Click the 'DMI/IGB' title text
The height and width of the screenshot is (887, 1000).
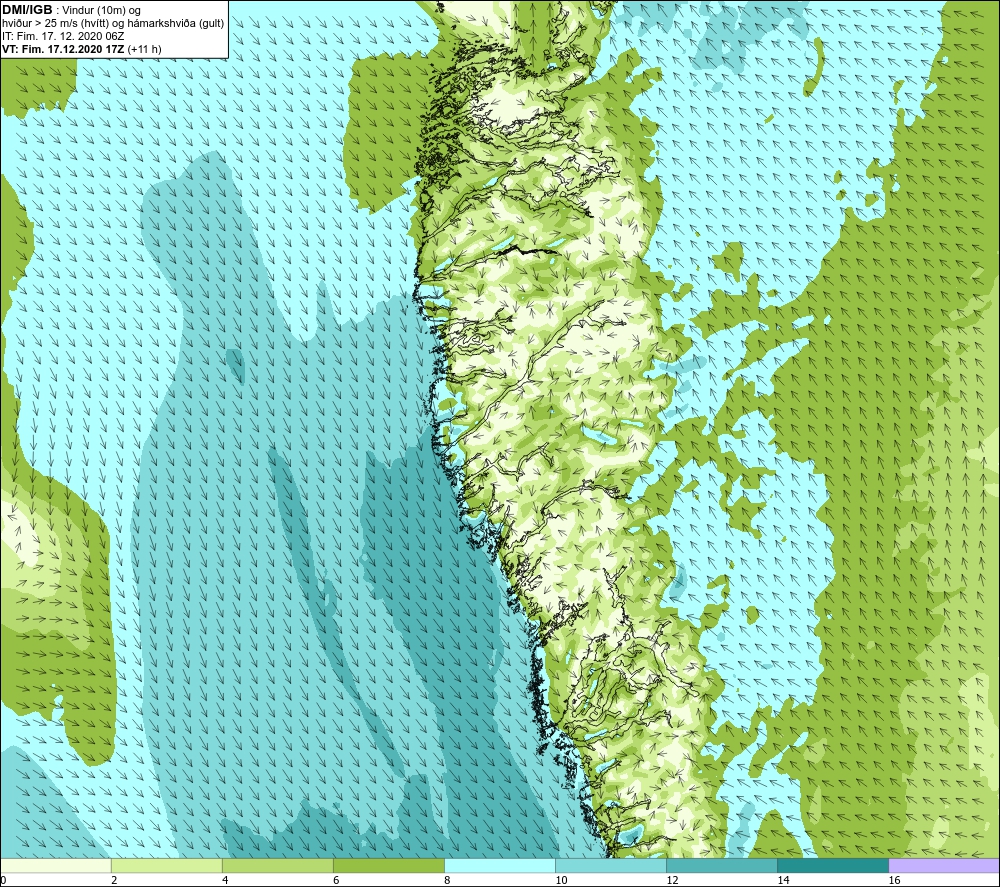(27, 10)
